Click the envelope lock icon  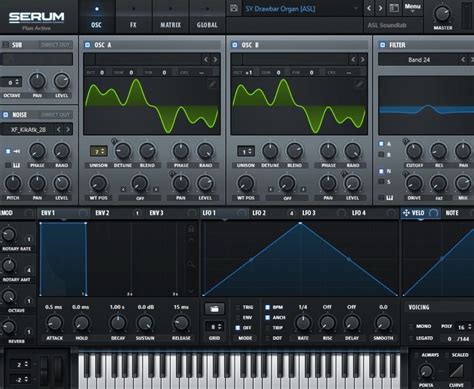pos(191,229)
